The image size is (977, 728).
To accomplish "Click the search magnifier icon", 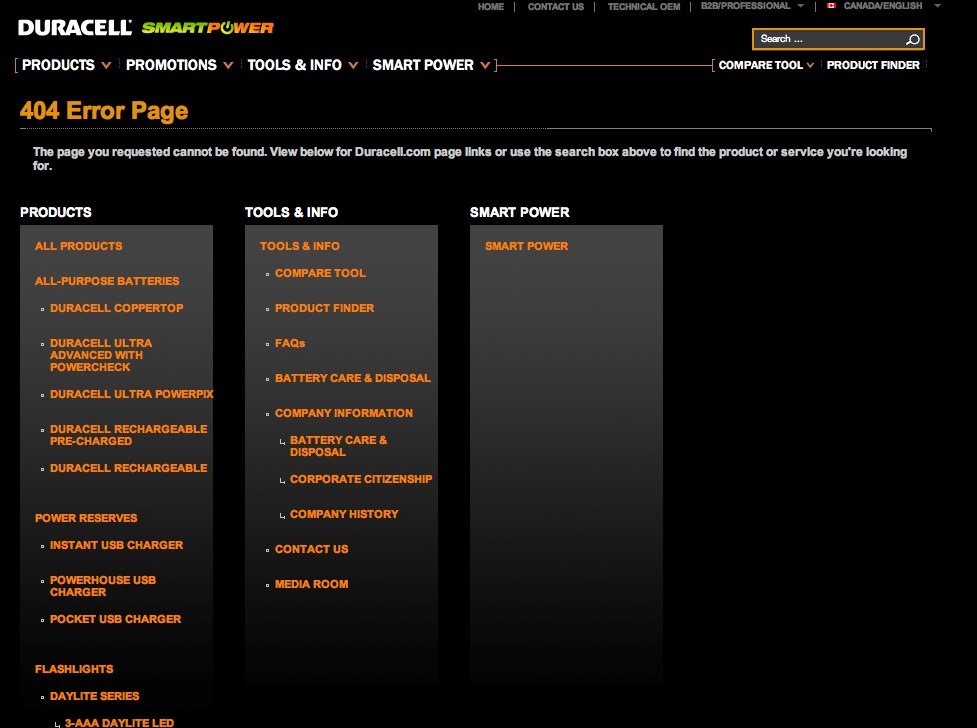I will 912,40.
